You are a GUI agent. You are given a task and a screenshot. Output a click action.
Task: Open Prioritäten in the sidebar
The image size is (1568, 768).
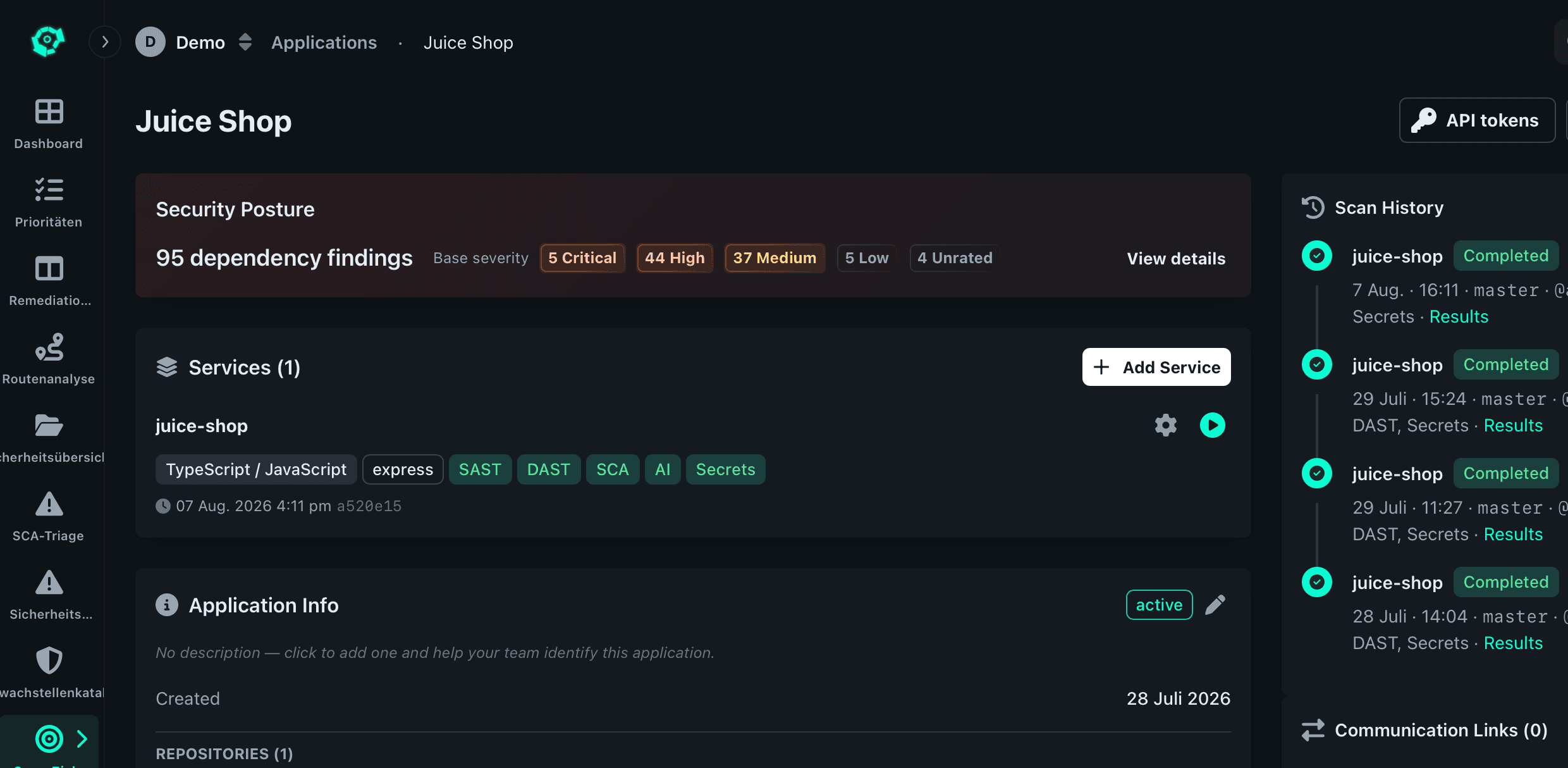[49, 203]
